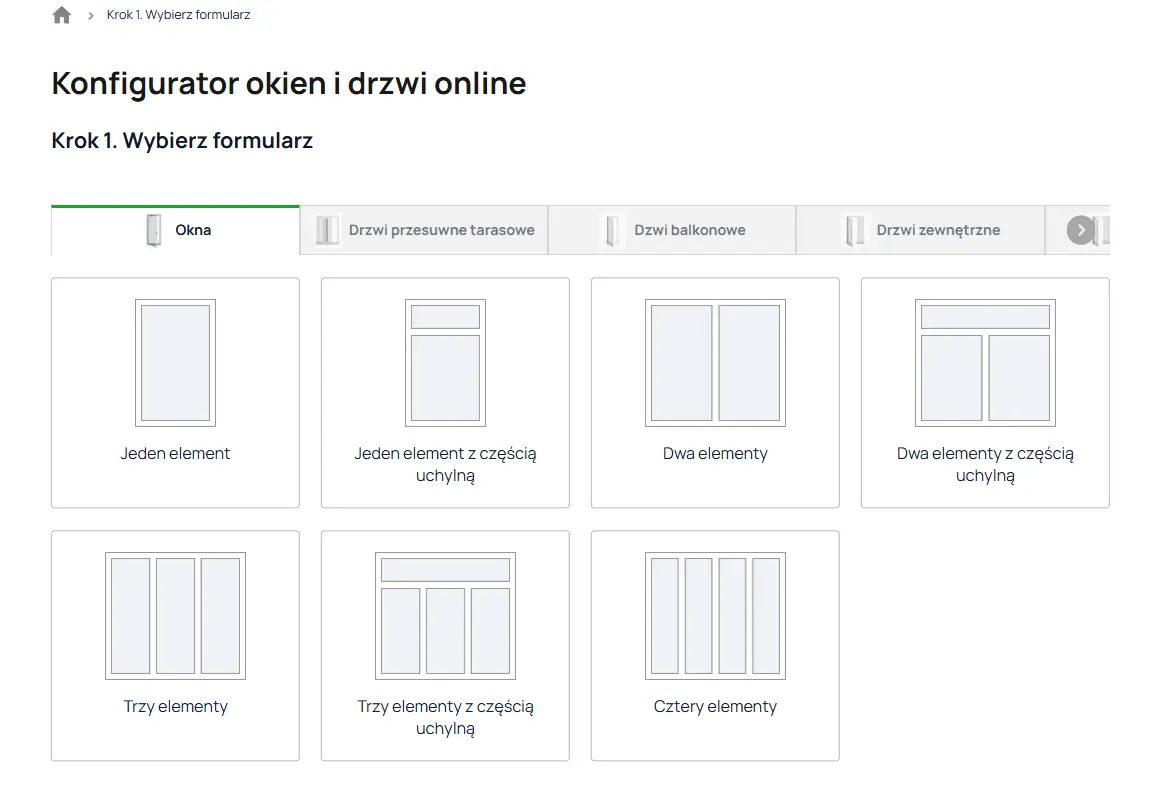1159x786 pixels.
Task: Click the 'Dwa elementy' label
Action: pos(715,454)
